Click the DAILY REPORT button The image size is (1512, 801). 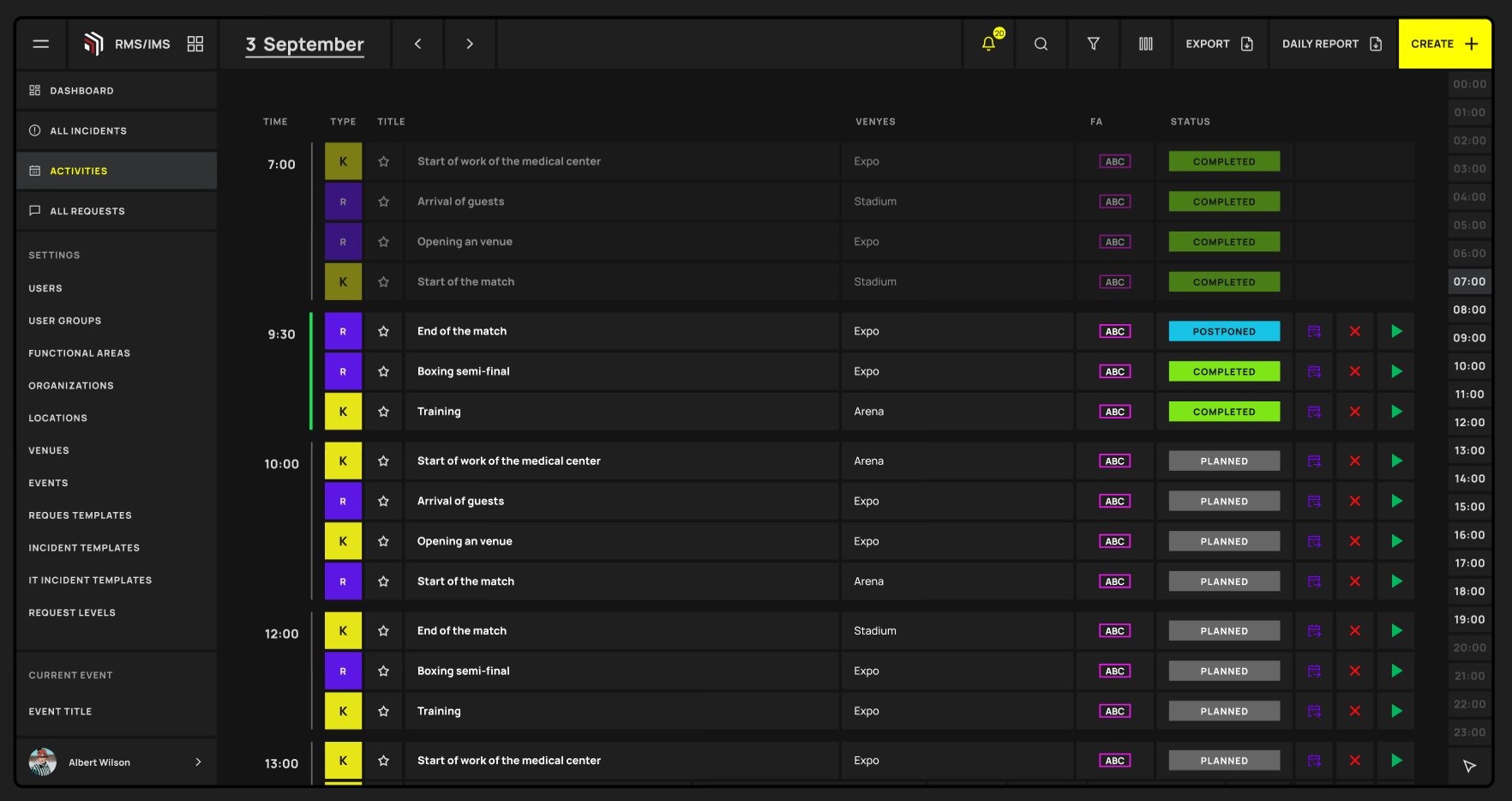(x=1332, y=44)
